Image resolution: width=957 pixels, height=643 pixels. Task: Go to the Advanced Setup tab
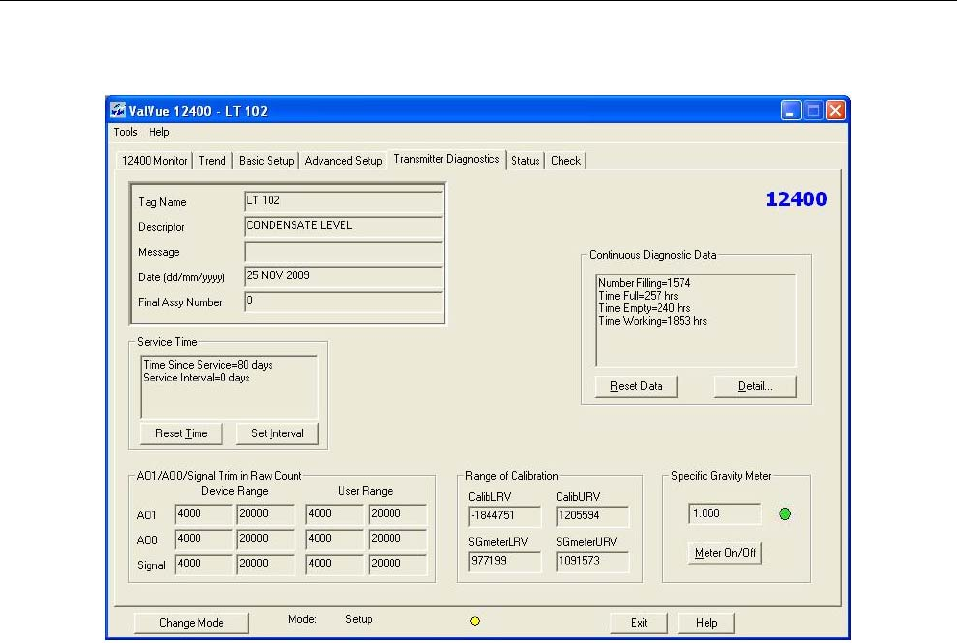tap(343, 161)
